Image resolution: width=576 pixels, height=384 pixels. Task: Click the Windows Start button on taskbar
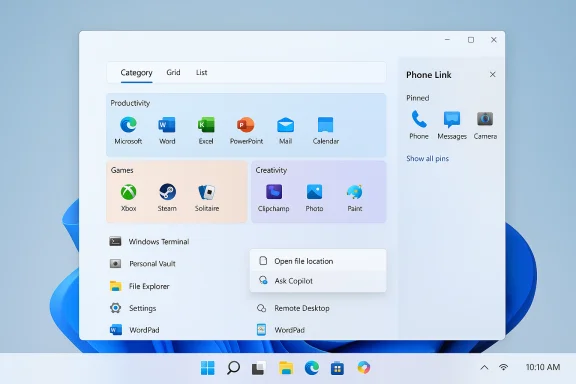click(x=208, y=368)
